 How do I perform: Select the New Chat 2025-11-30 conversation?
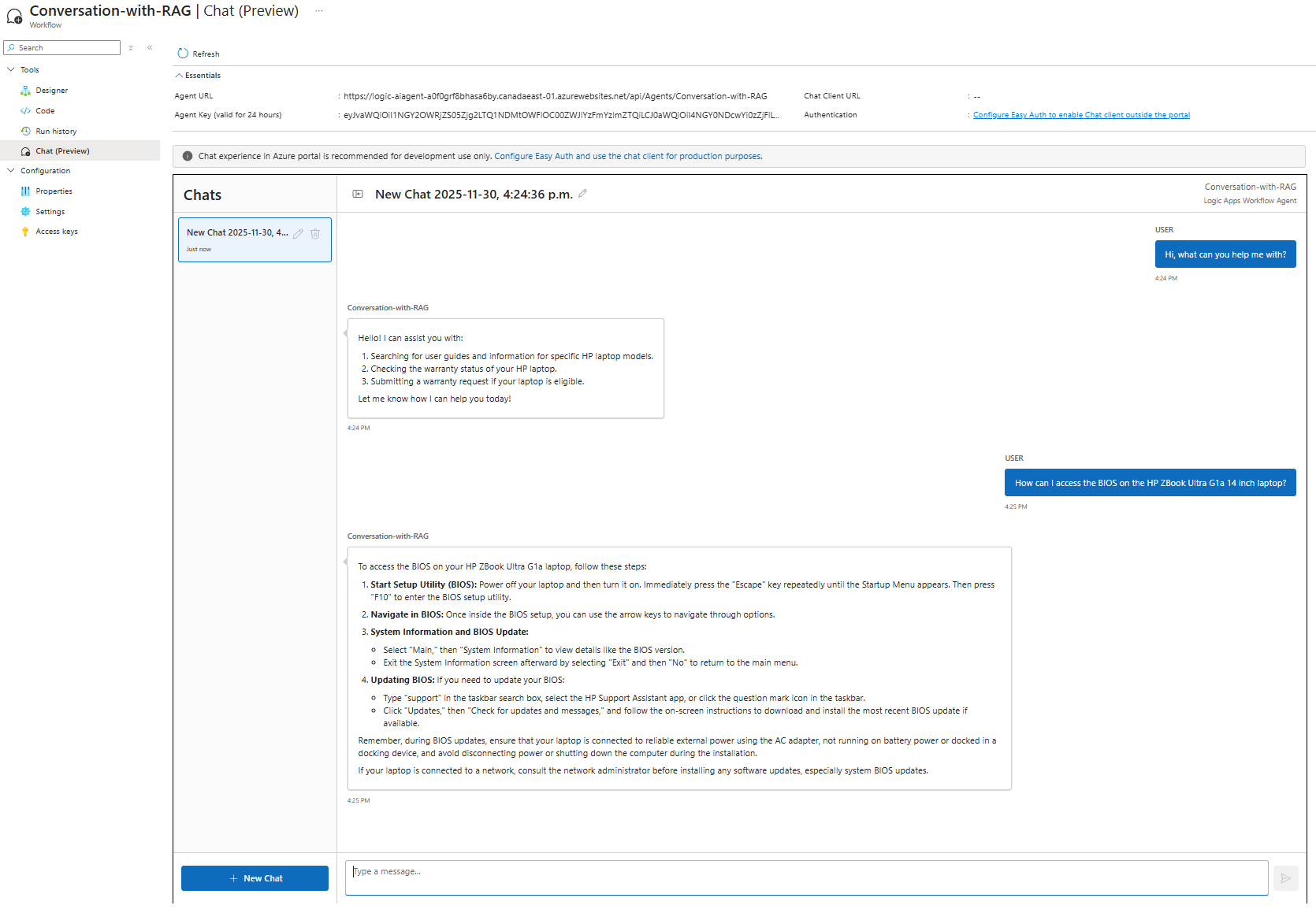236,239
